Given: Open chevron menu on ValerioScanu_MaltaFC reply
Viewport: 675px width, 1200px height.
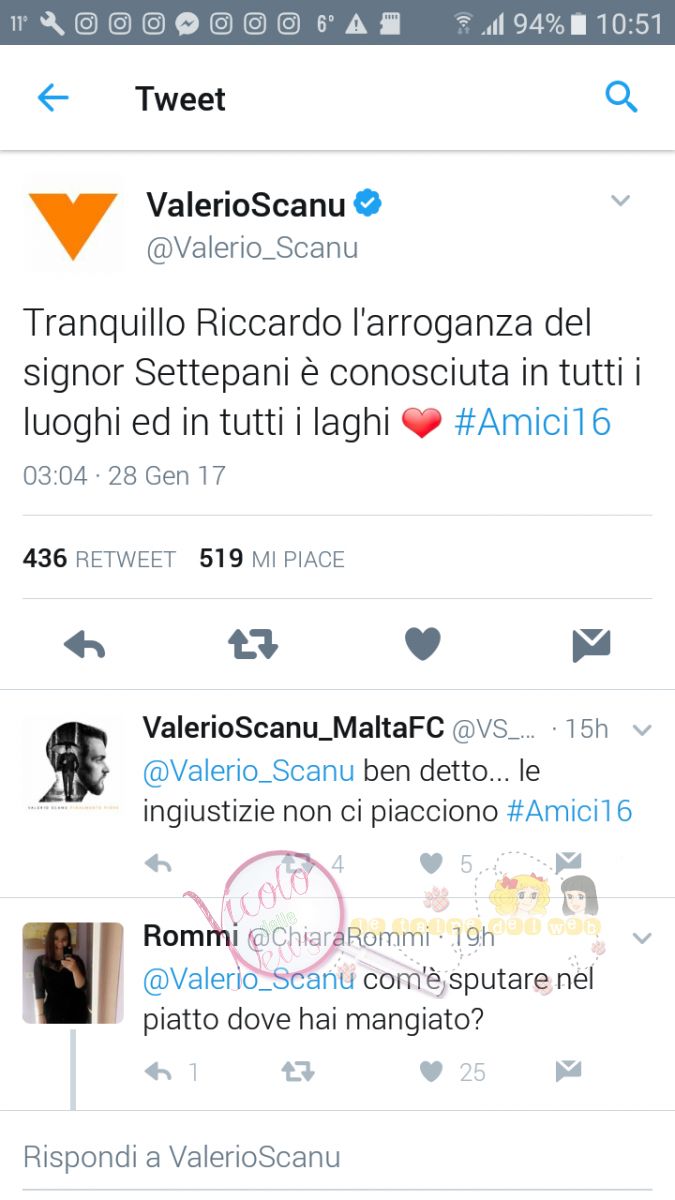Looking at the screenshot, I should point(642,730).
